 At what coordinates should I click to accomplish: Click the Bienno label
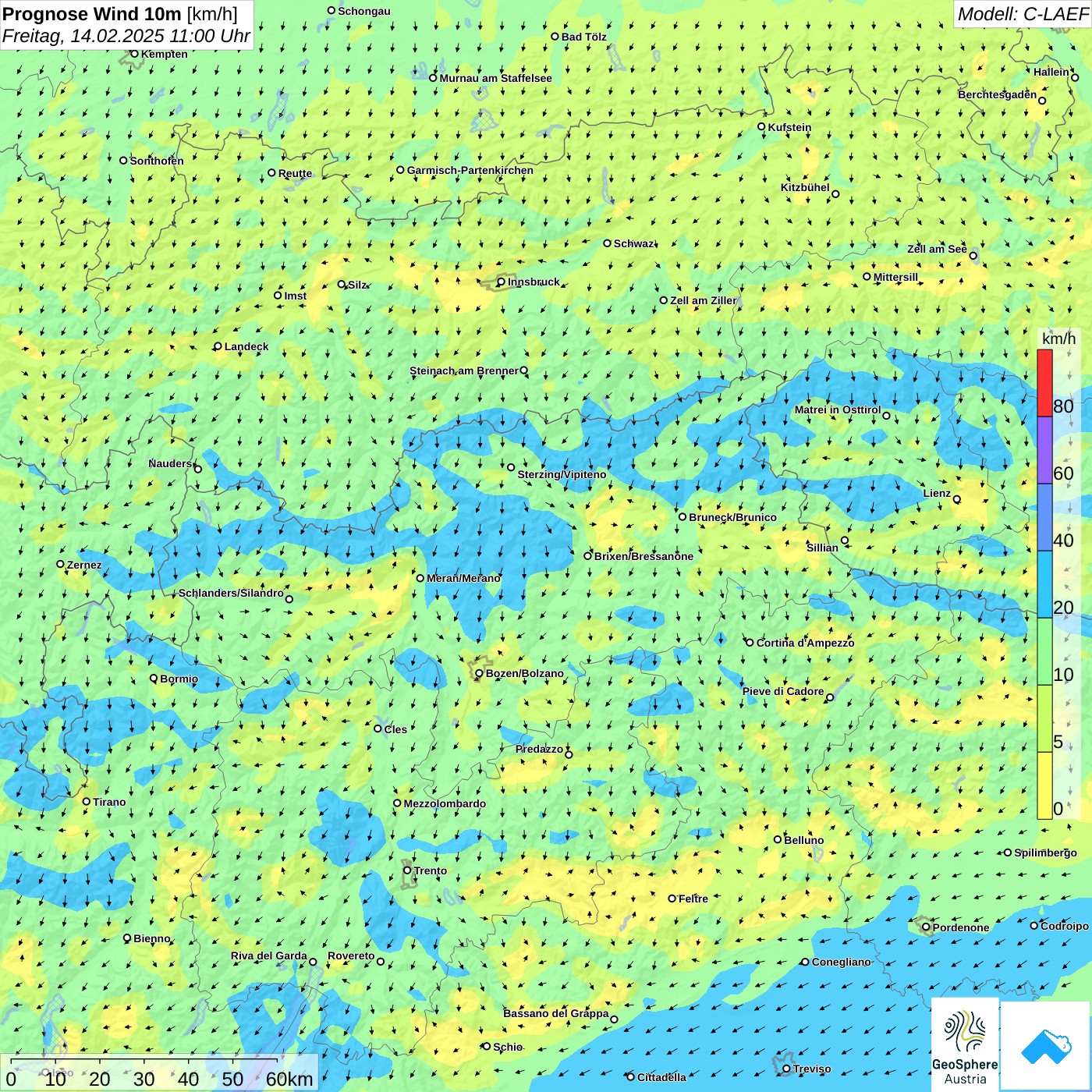click(x=151, y=938)
